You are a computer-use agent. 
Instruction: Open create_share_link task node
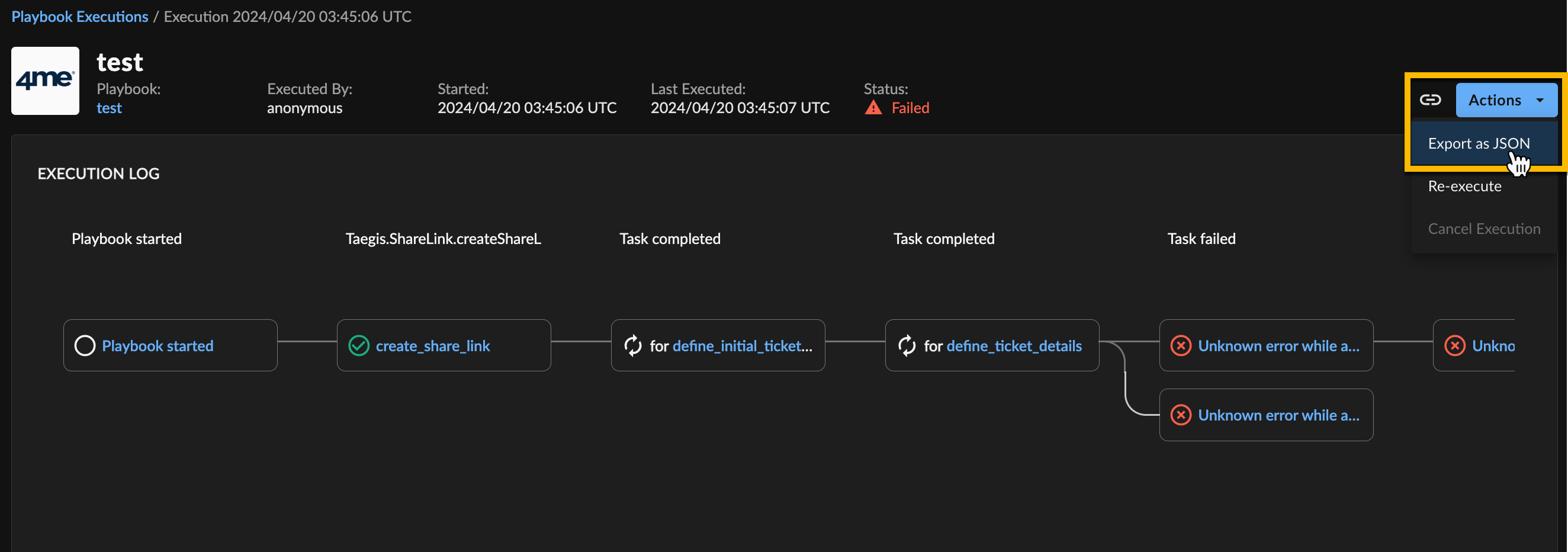point(444,346)
